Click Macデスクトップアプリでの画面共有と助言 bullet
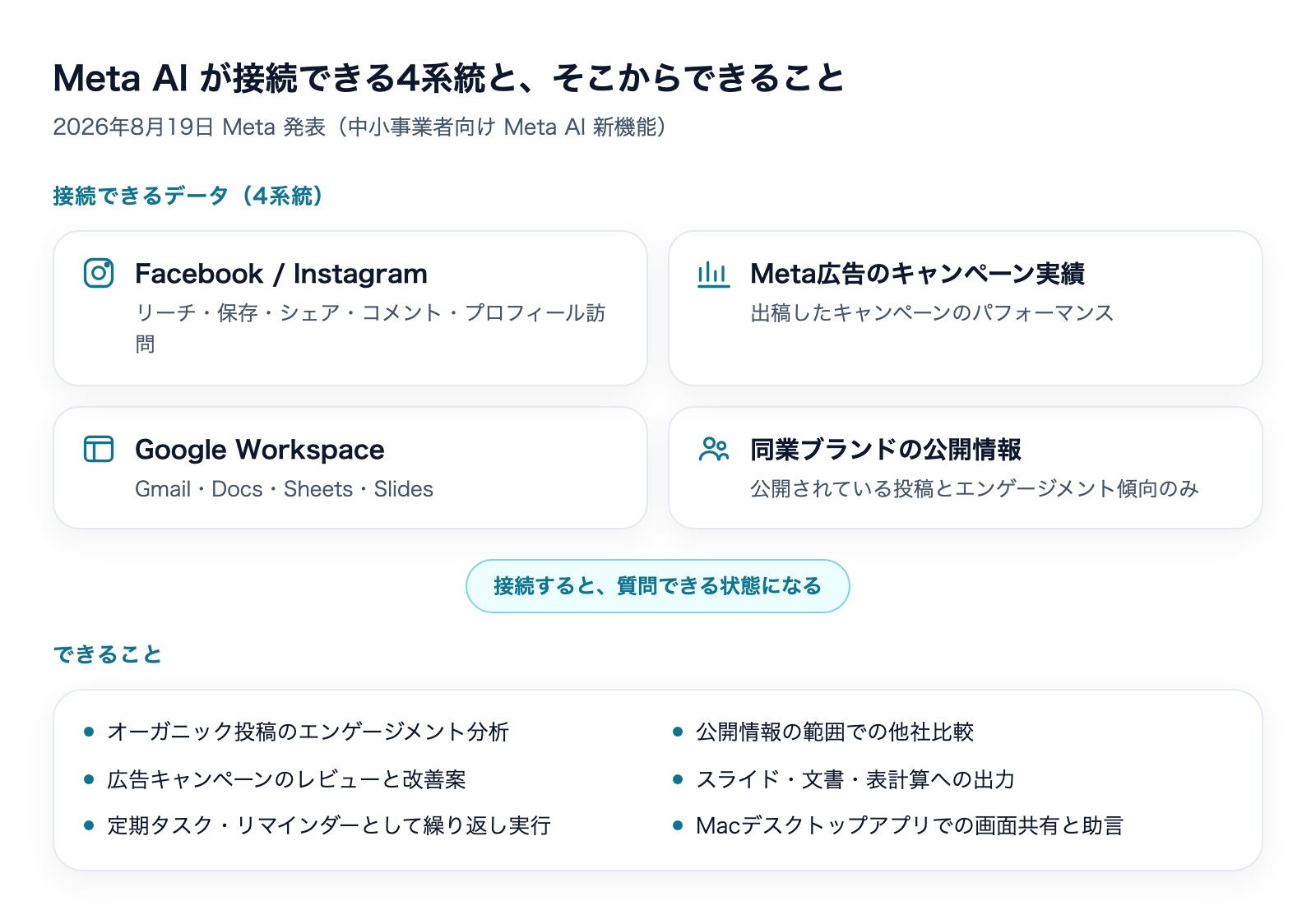 910,825
